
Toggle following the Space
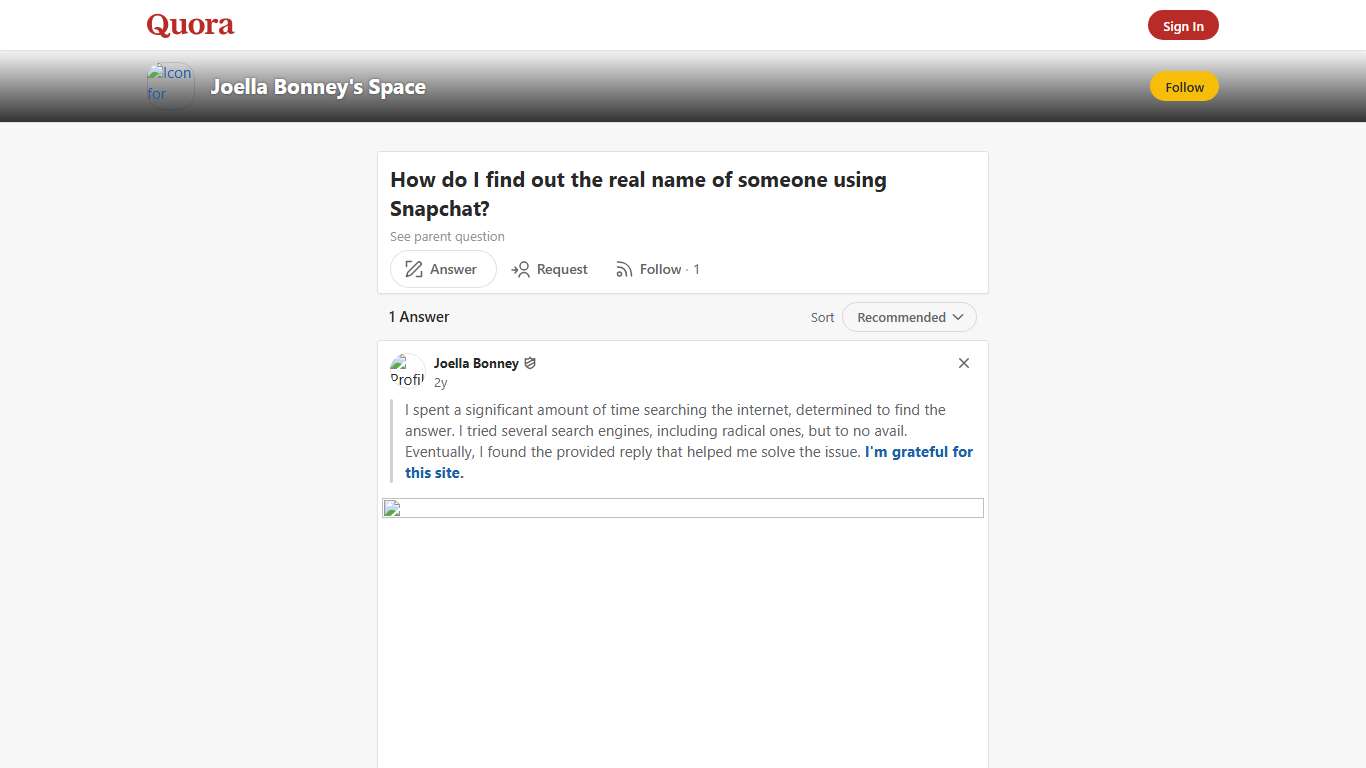(x=1184, y=87)
